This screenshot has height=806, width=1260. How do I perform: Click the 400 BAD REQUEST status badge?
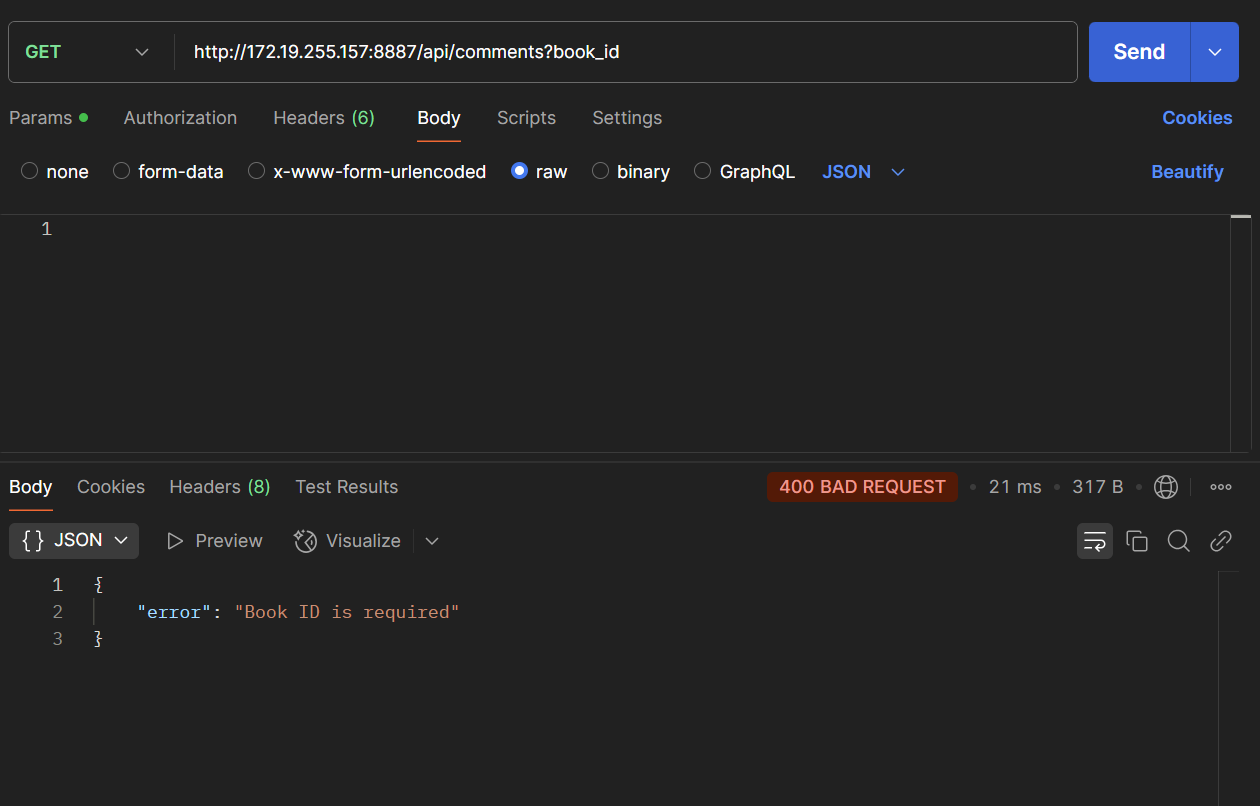[862, 487]
